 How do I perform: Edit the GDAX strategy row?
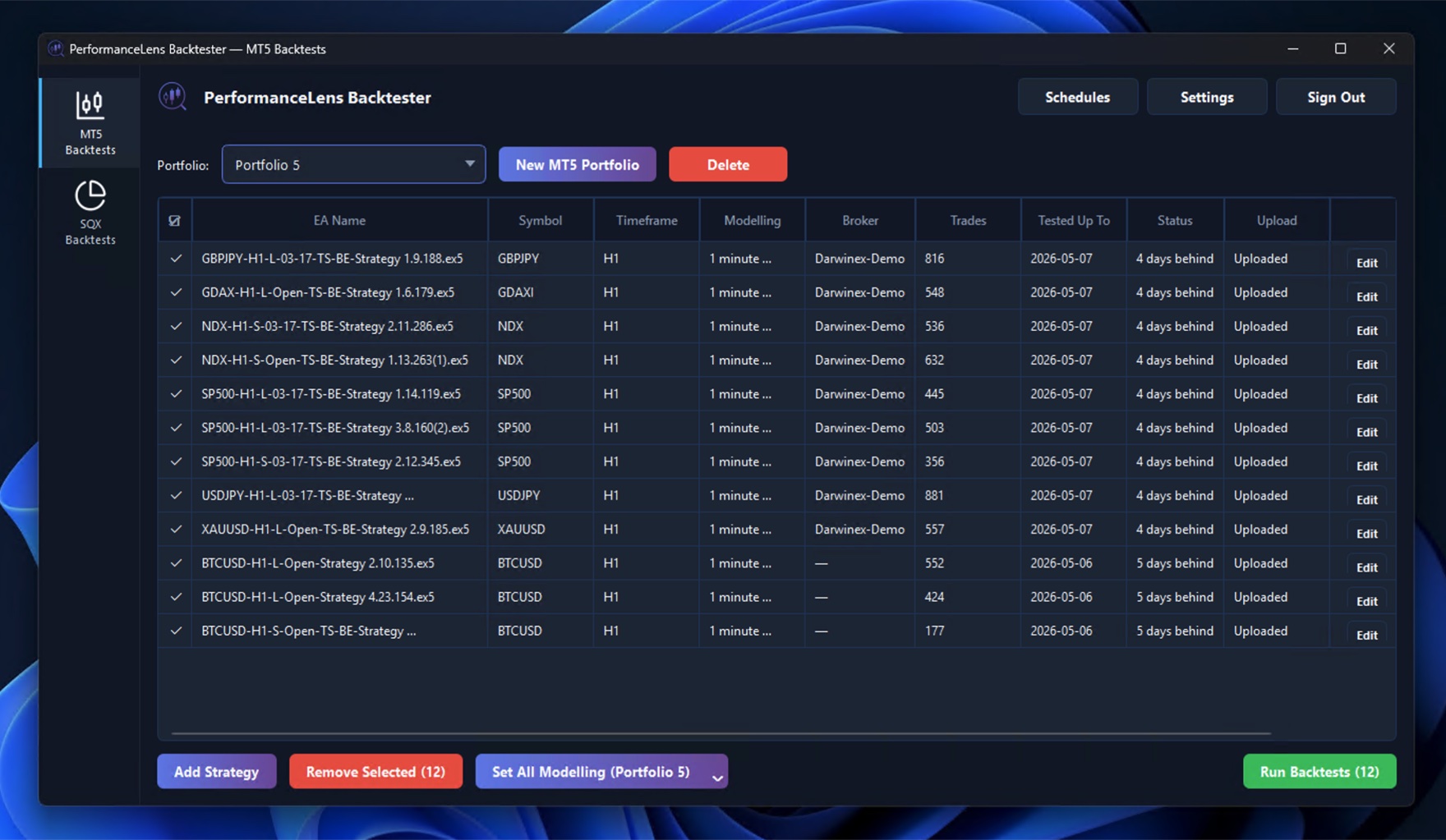[1366, 296]
